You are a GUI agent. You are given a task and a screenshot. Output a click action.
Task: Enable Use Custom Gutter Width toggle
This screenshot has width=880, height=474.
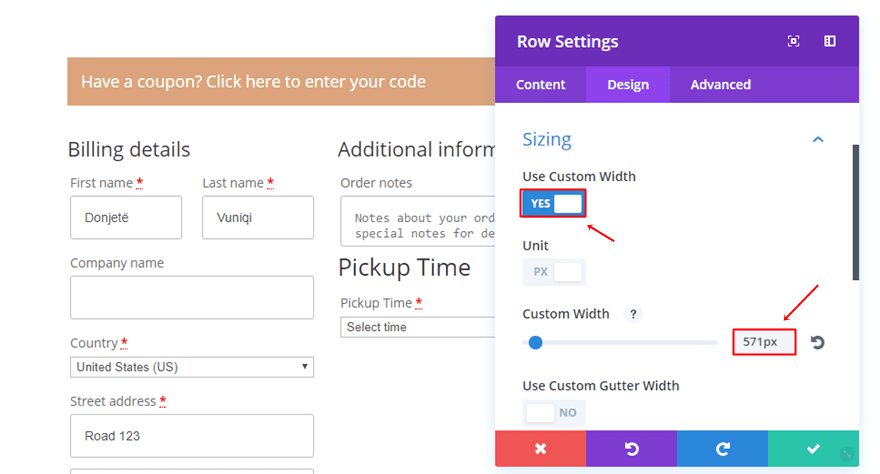(554, 412)
